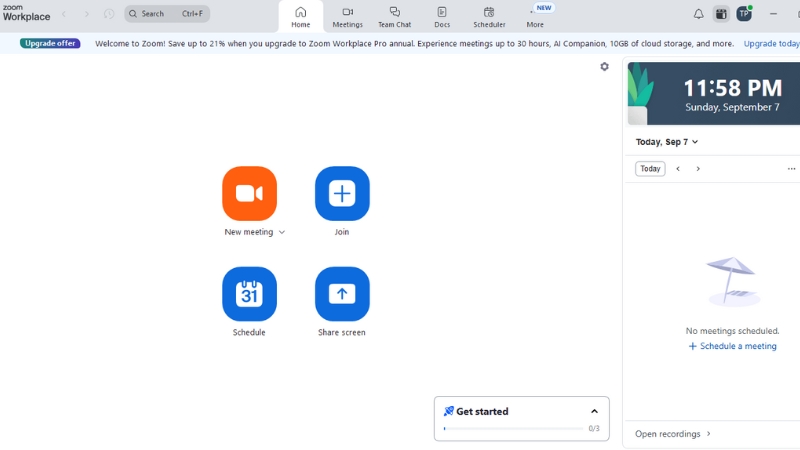The height and width of the screenshot is (450, 800).
Task: Click the blue Join meeting icon
Action: tap(342, 193)
